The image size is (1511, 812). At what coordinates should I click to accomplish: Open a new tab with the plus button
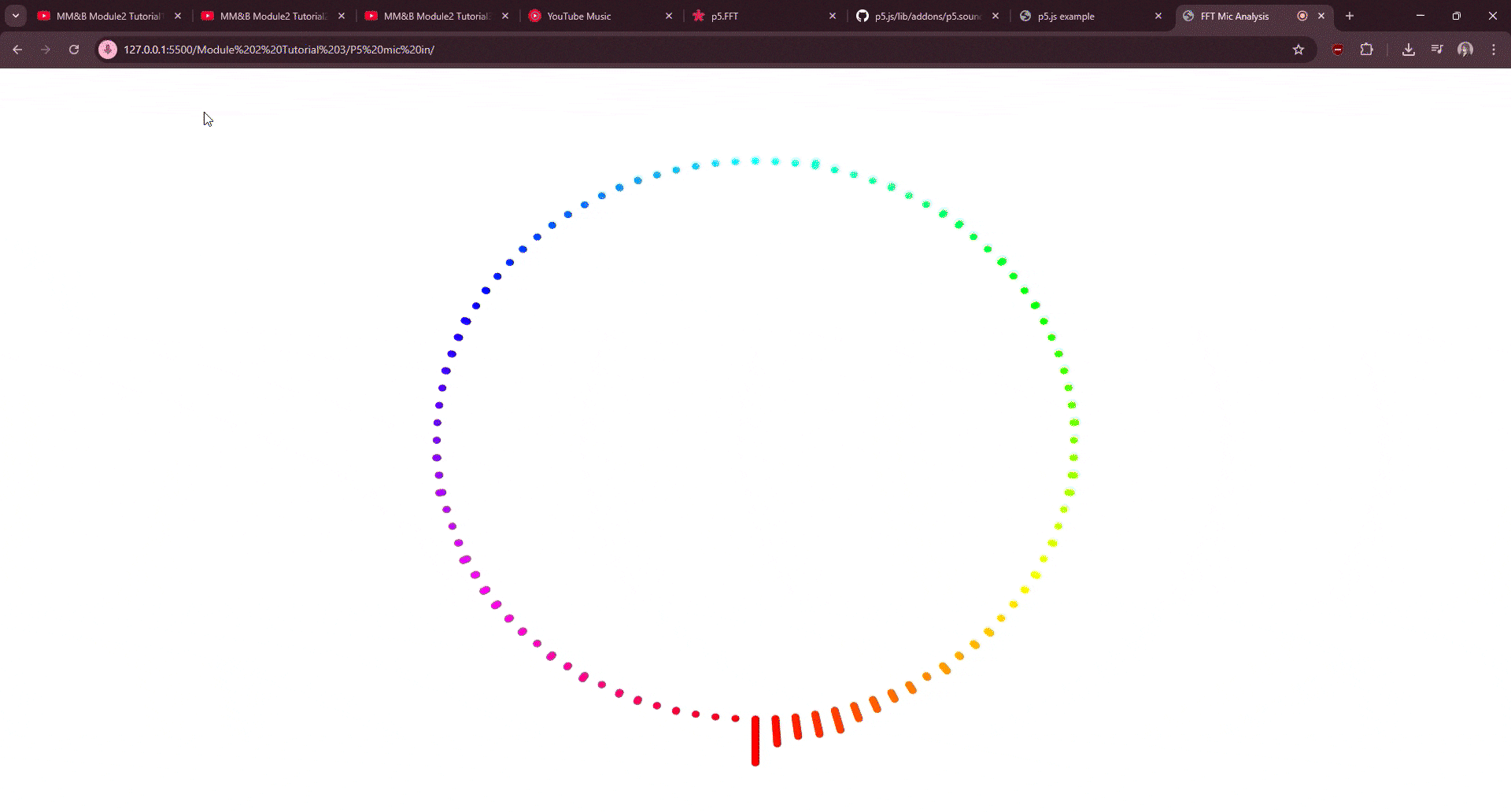coord(1350,16)
